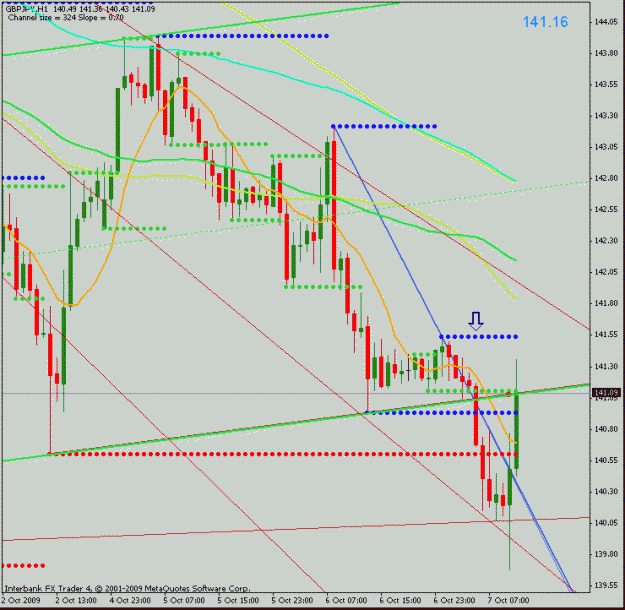Viewport: 625px width, 610px height.
Task: Click the '2 Oct 13:00' time axis label
Action: (x=76, y=600)
